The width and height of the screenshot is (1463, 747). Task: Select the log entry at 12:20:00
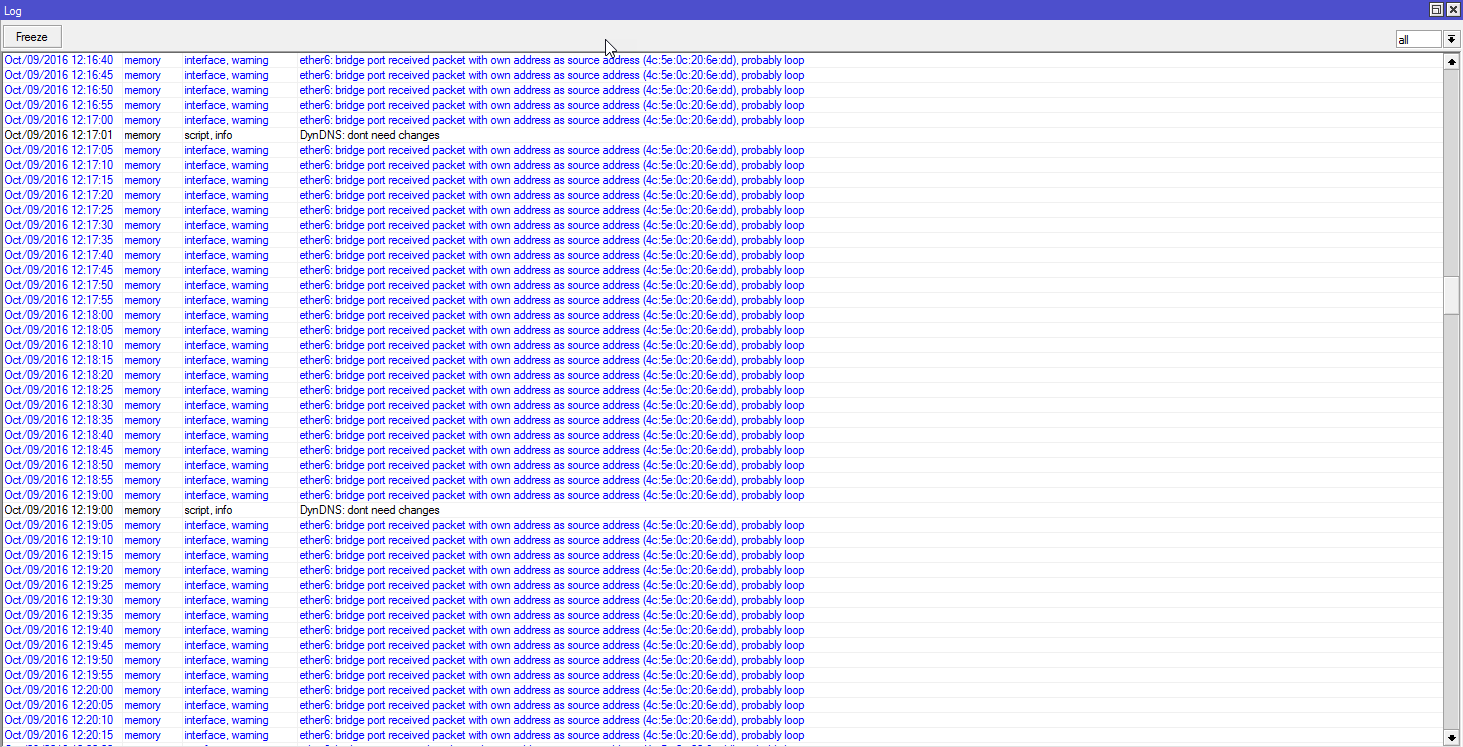click(x=723, y=690)
